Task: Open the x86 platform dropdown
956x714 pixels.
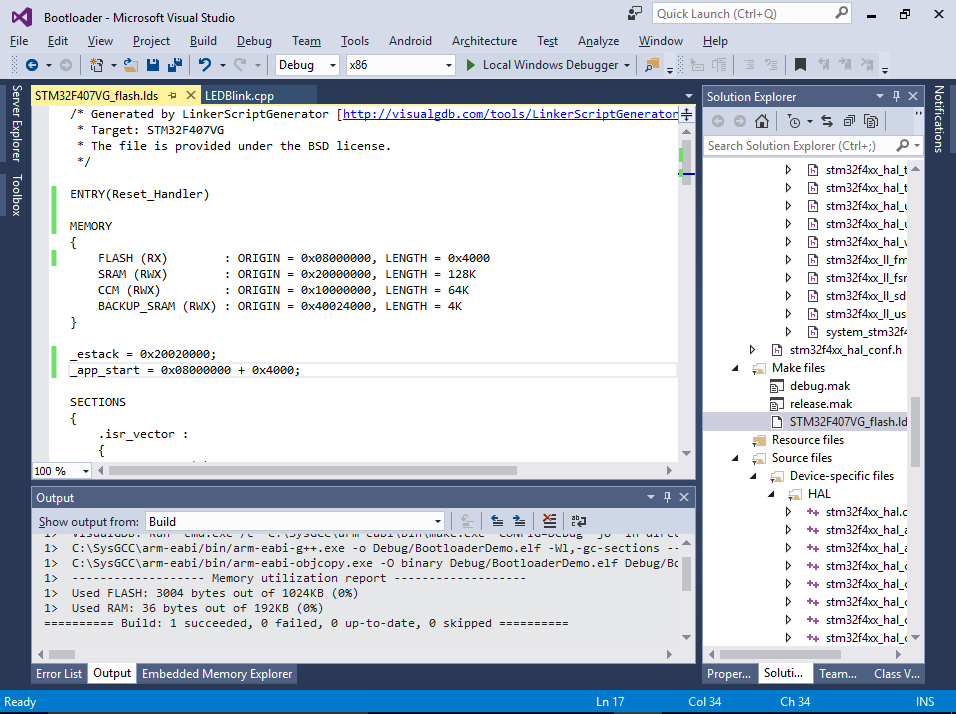Action: tap(449, 65)
